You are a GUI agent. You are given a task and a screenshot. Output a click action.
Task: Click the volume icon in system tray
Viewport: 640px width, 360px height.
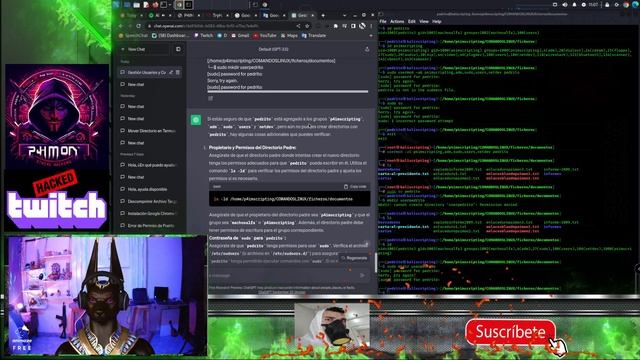564,4
